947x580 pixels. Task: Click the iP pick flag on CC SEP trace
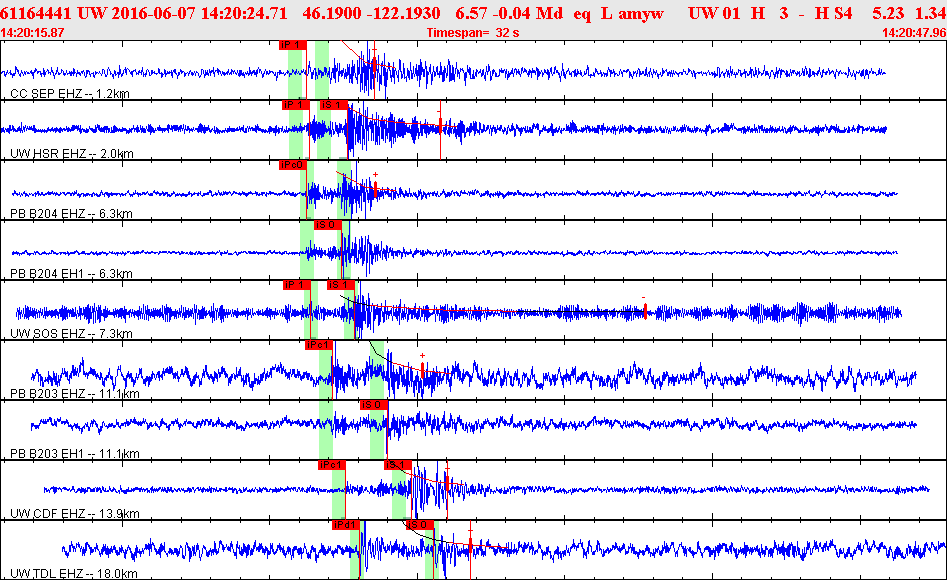291,45
